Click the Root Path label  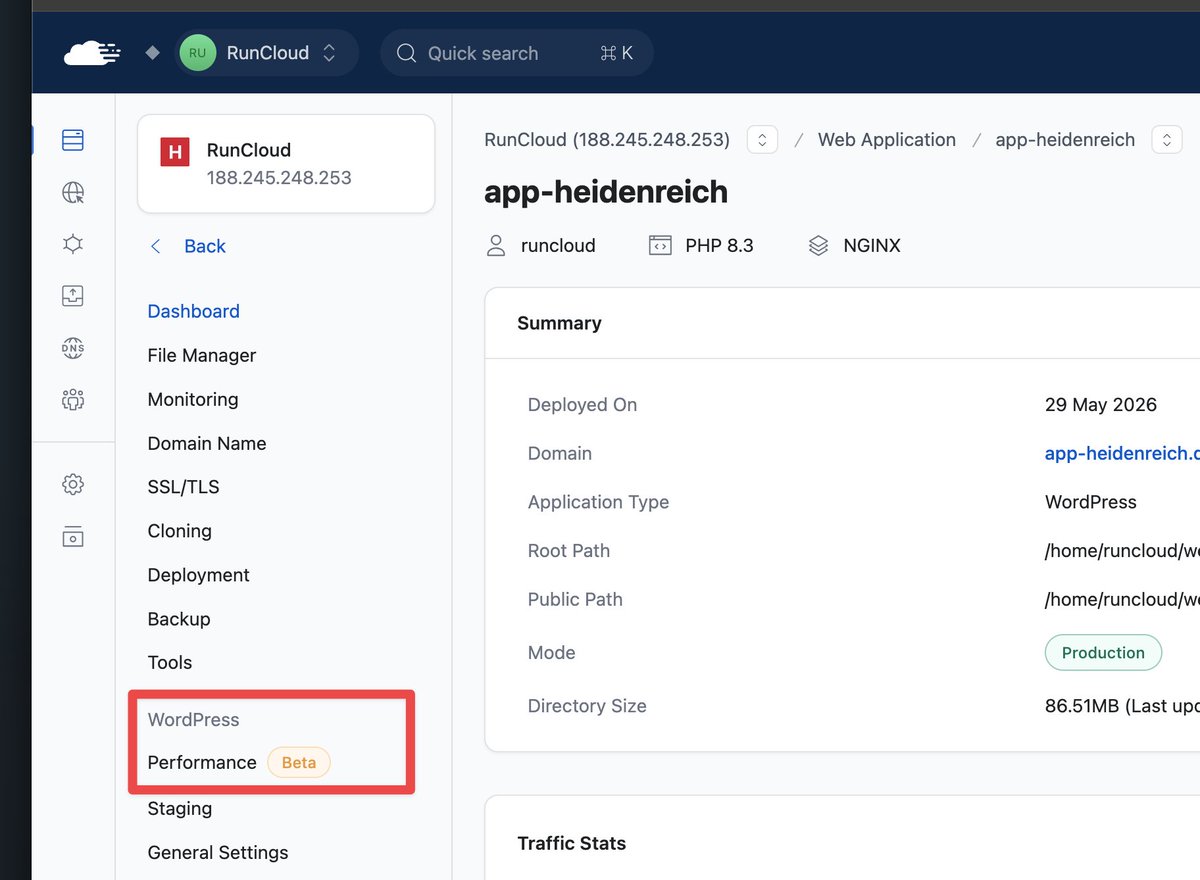point(568,551)
